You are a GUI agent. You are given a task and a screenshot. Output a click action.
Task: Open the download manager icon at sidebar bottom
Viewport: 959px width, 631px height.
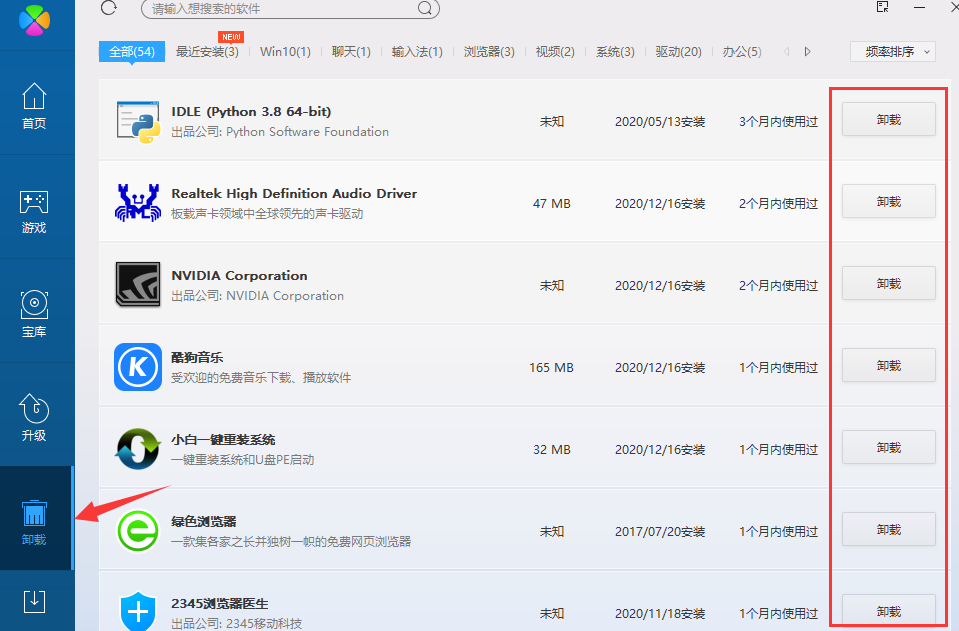pyautogui.click(x=34, y=602)
